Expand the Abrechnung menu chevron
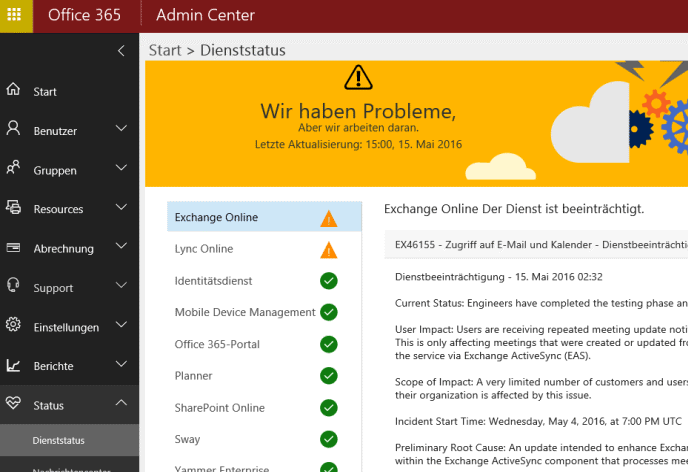Image resolution: width=688 pixels, height=472 pixels. pyautogui.click(x=121, y=246)
